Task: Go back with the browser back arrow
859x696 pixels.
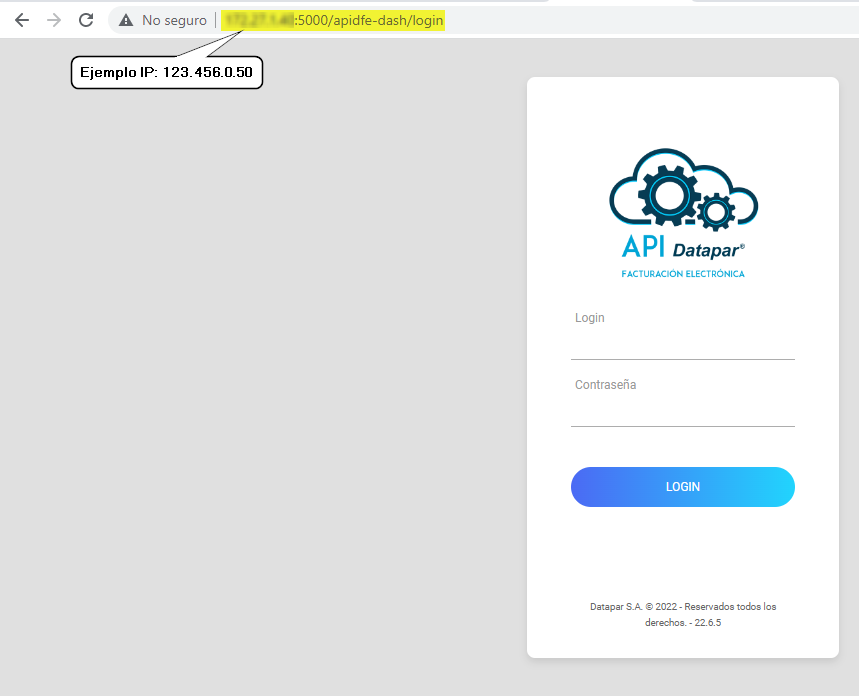Action: pyautogui.click(x=22, y=20)
